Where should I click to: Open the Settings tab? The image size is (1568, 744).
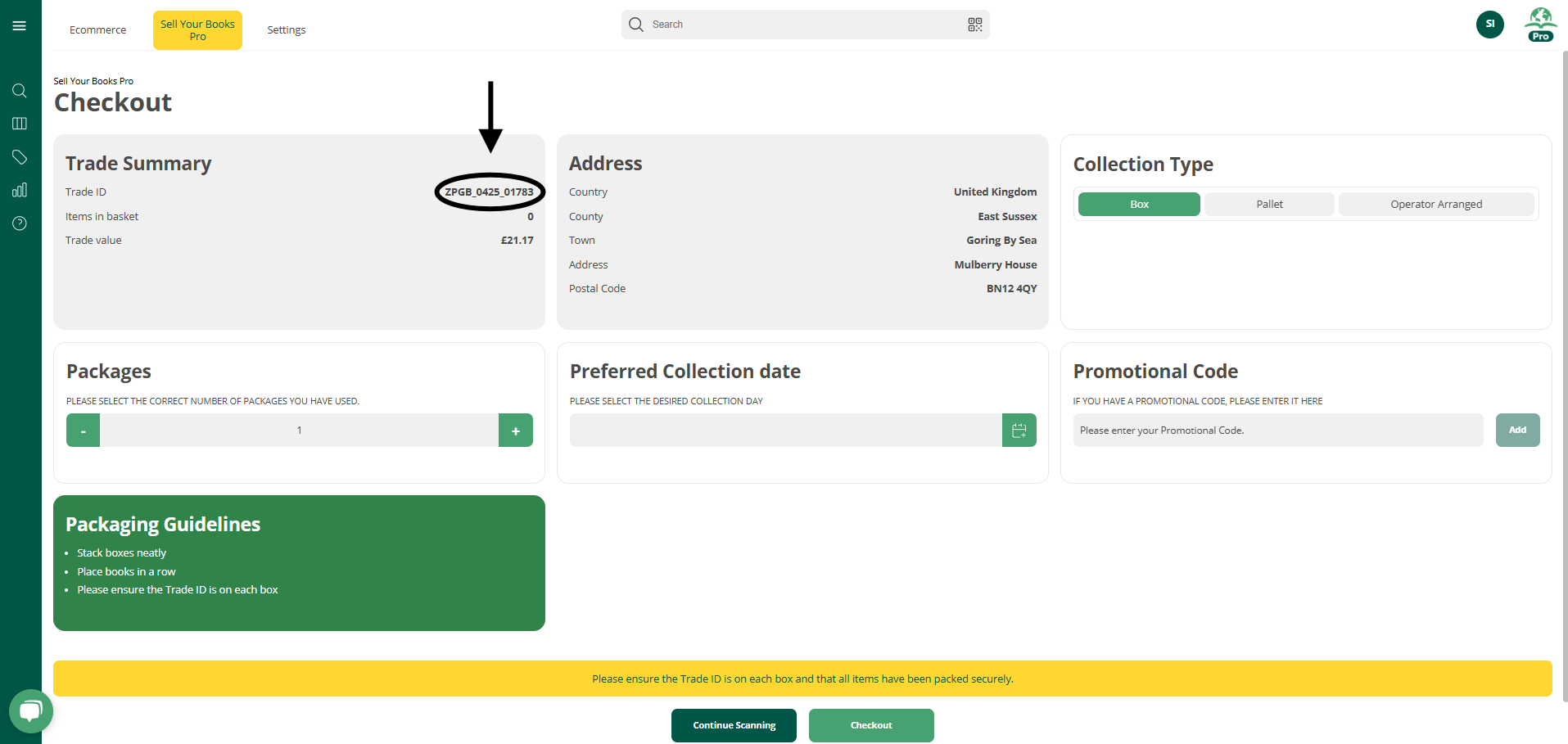pos(286,30)
